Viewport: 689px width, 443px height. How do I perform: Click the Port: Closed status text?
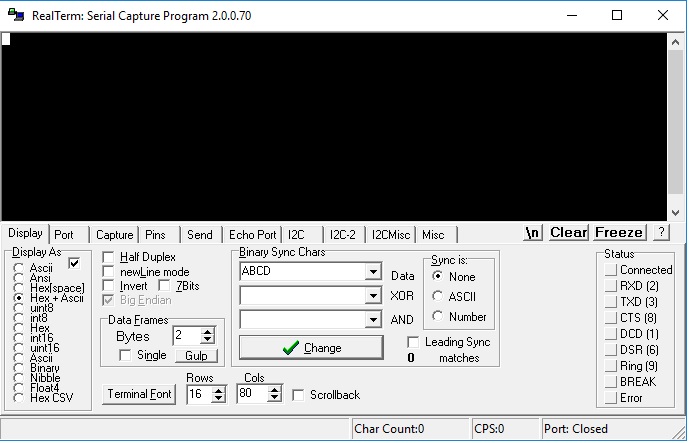point(576,428)
